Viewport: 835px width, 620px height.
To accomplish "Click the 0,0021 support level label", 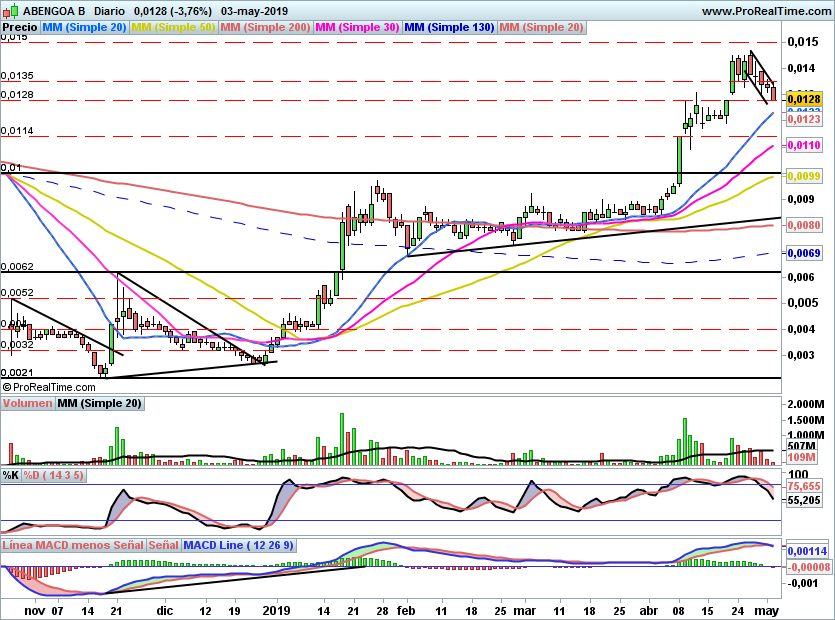I will point(17,373).
